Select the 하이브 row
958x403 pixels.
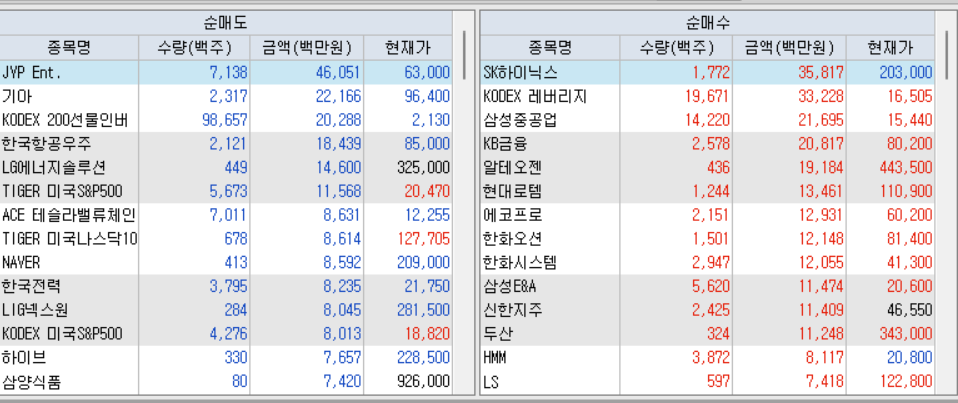click(x=226, y=358)
